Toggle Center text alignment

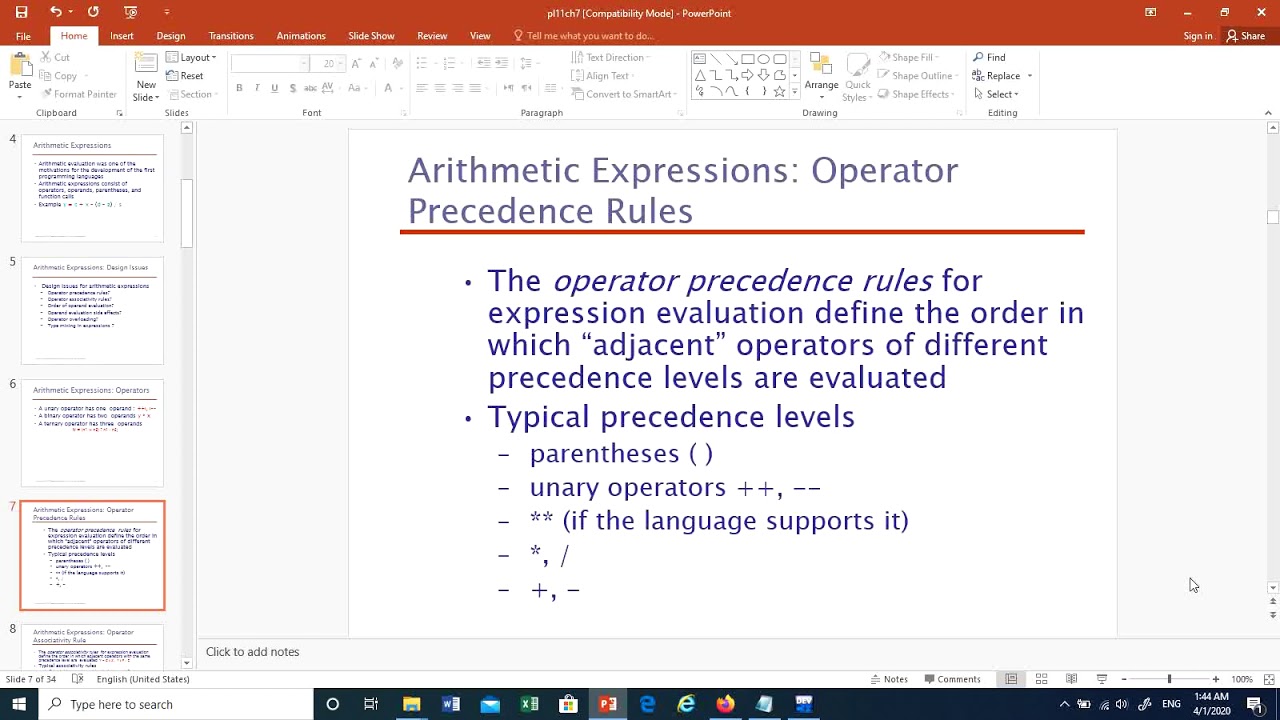440,88
